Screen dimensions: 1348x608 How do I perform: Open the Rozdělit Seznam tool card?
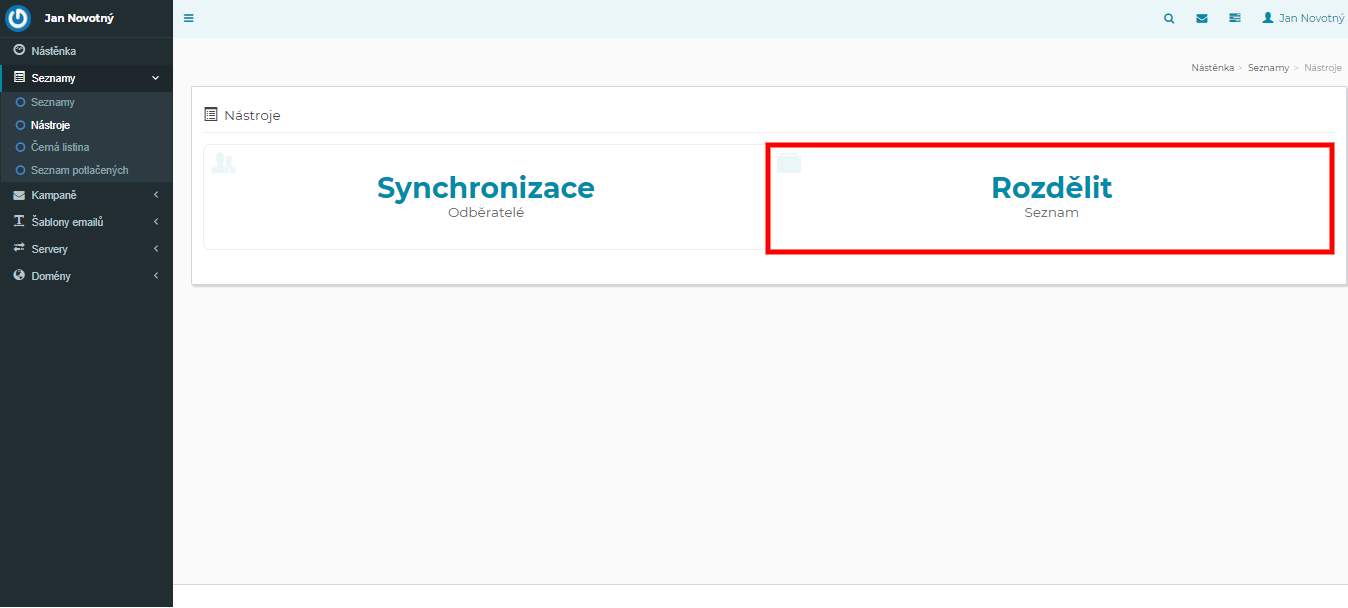1050,197
